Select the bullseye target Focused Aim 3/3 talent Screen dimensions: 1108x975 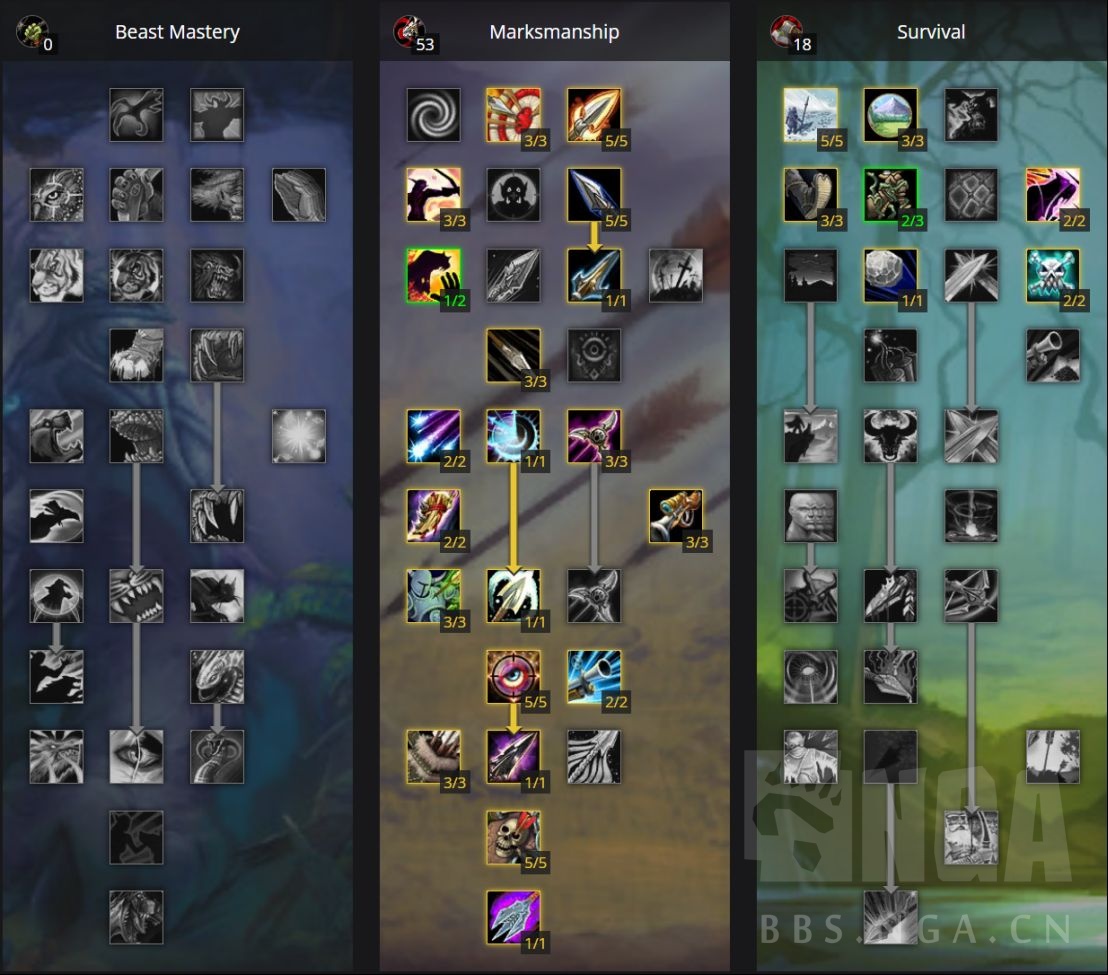(x=514, y=115)
